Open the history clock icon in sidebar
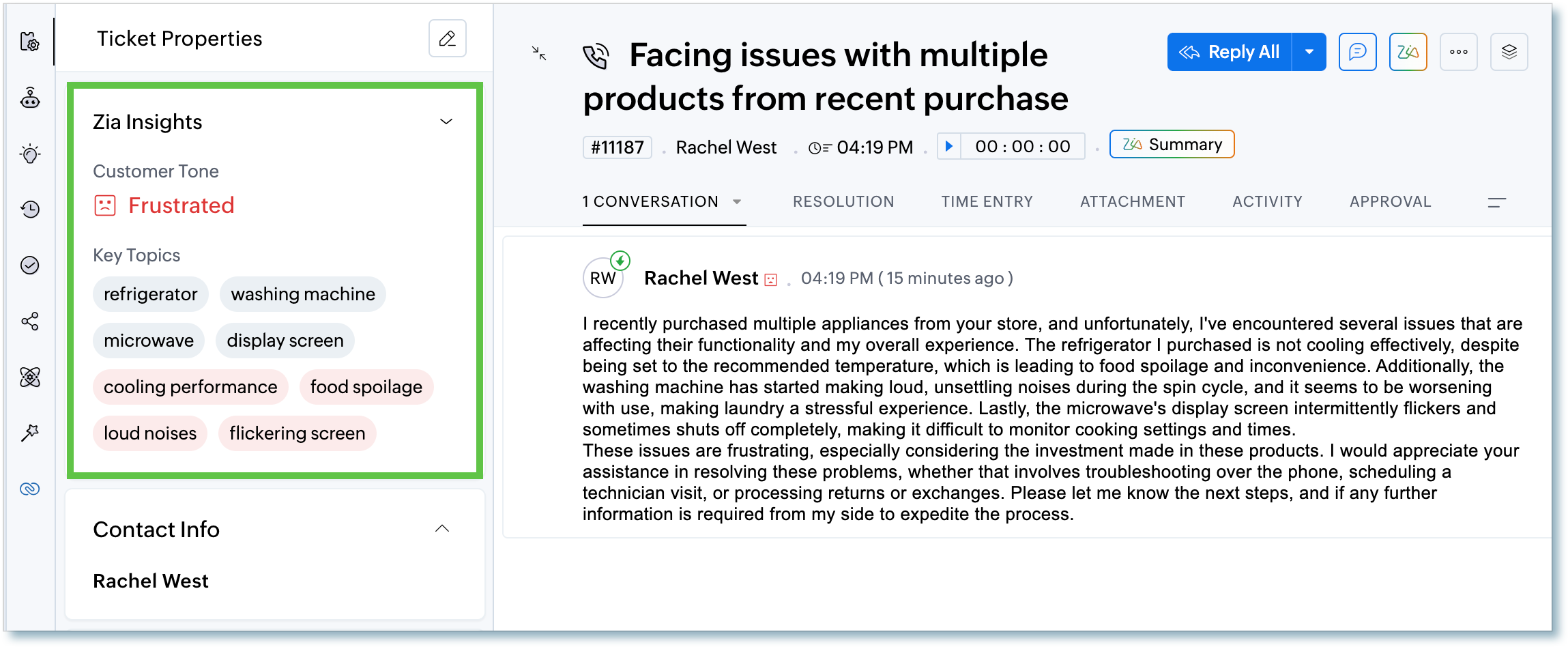The image size is (1568, 647). click(30, 210)
